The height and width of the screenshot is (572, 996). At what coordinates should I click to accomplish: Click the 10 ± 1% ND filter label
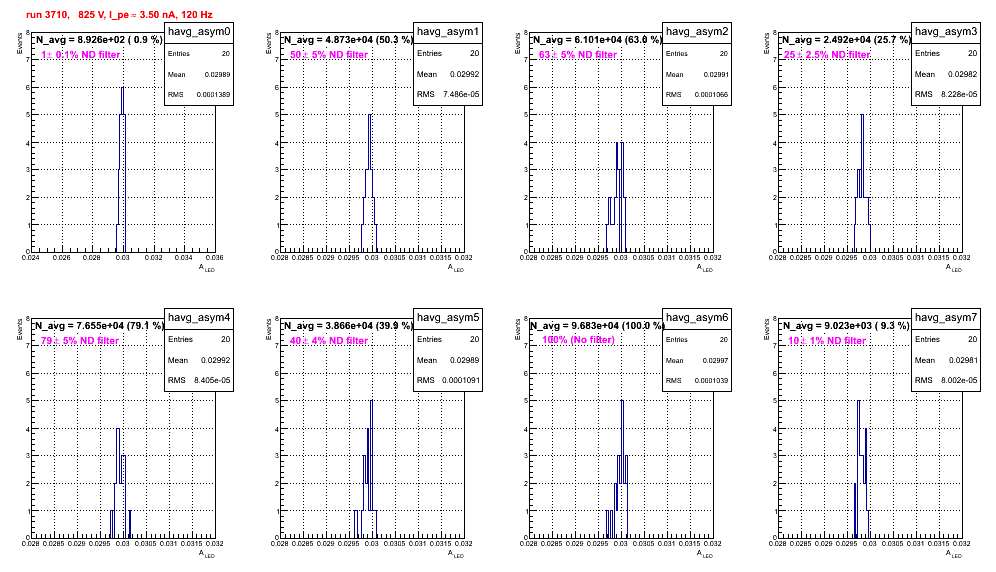[827, 341]
